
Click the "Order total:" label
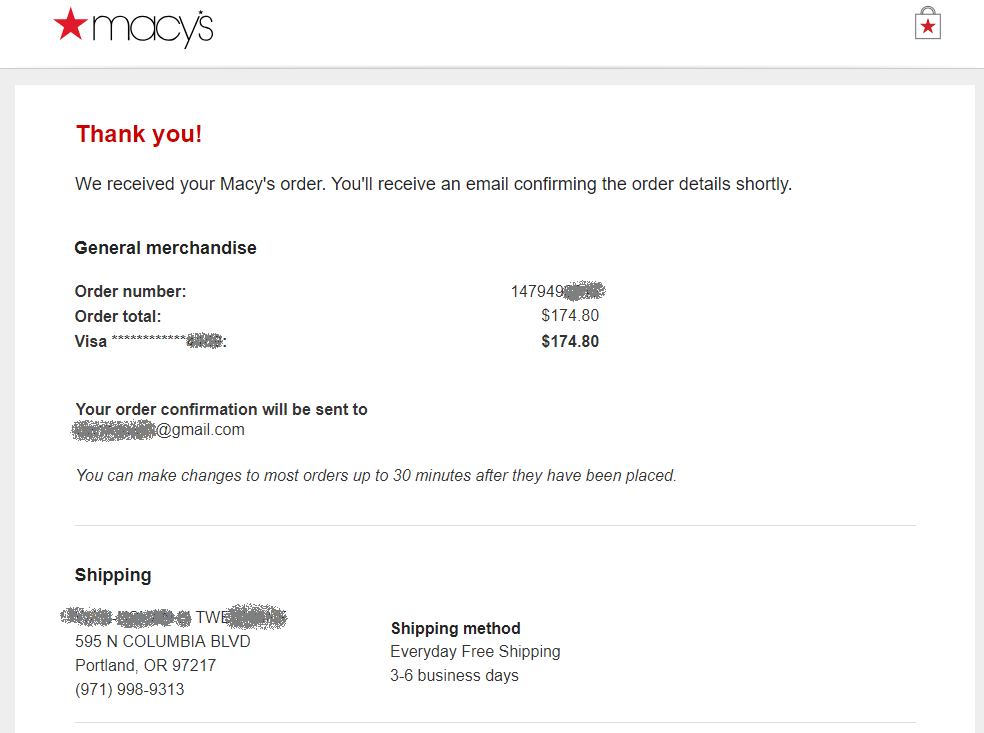[x=117, y=317]
